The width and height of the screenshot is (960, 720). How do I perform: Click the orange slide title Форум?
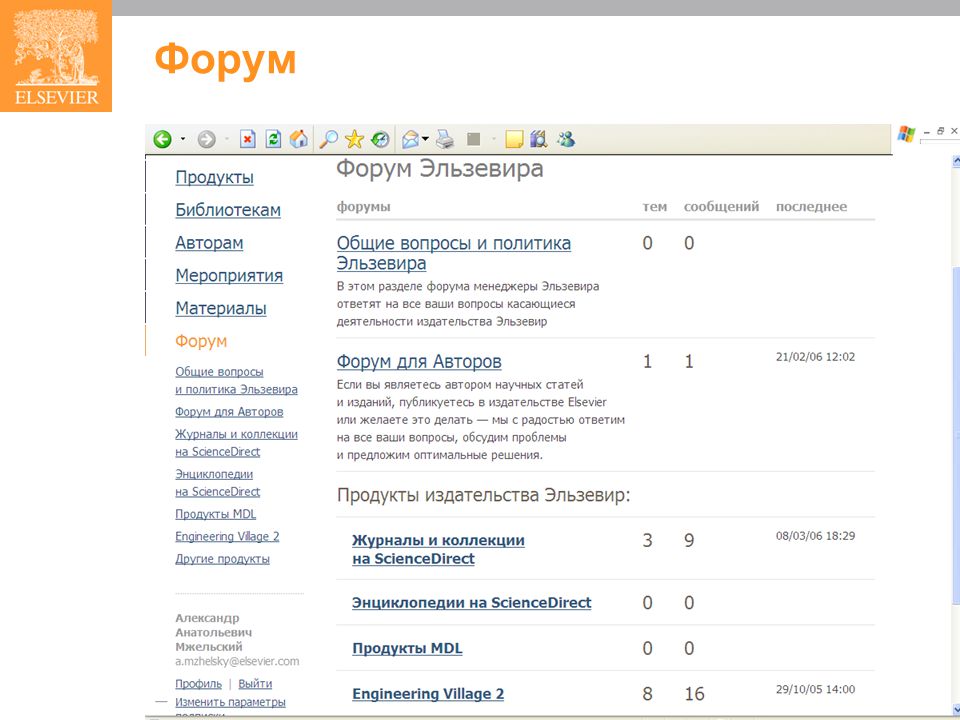(225, 60)
